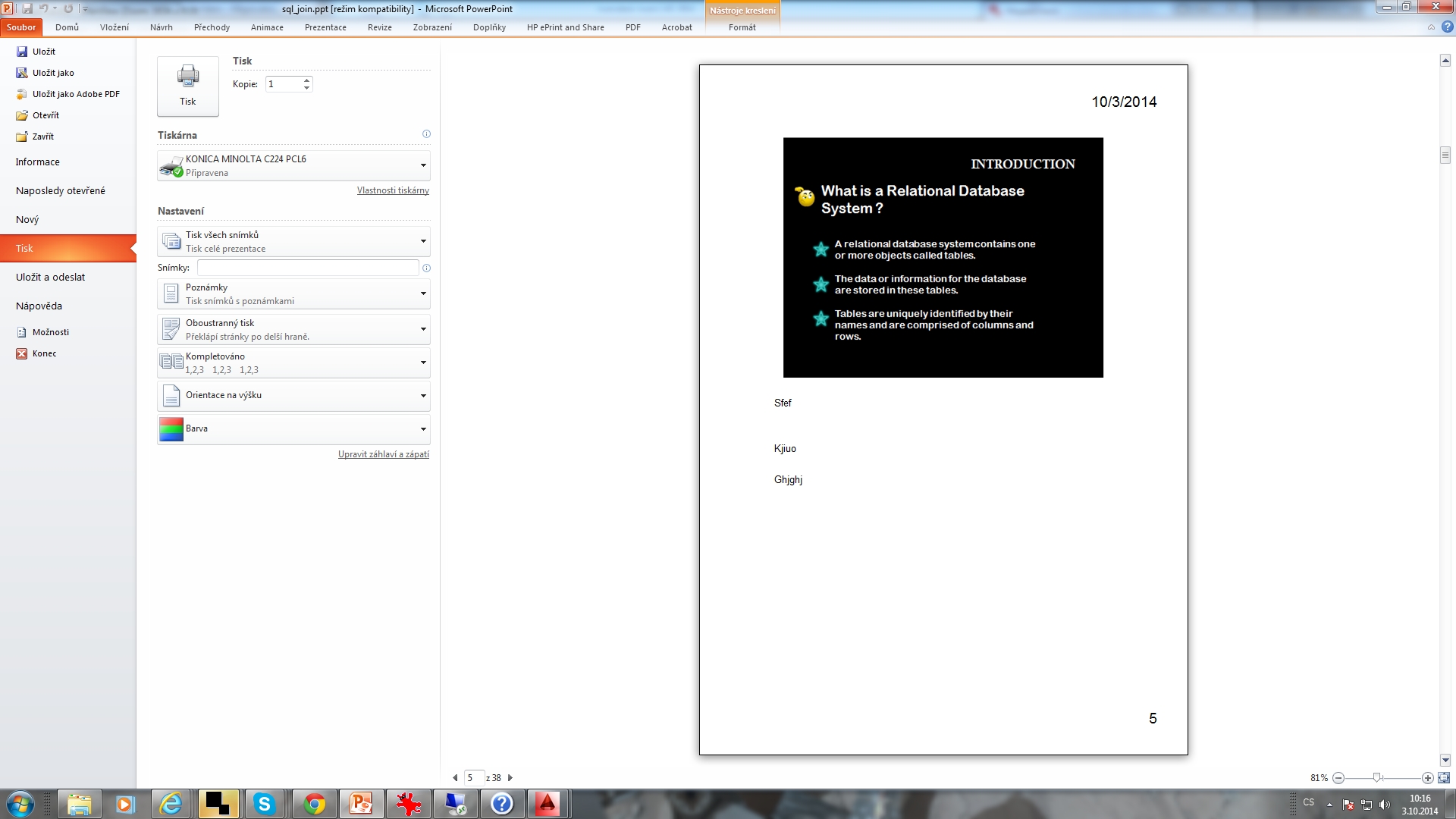Switch to the Vložení ribbon tab
1456x819 pixels.
pos(115,27)
